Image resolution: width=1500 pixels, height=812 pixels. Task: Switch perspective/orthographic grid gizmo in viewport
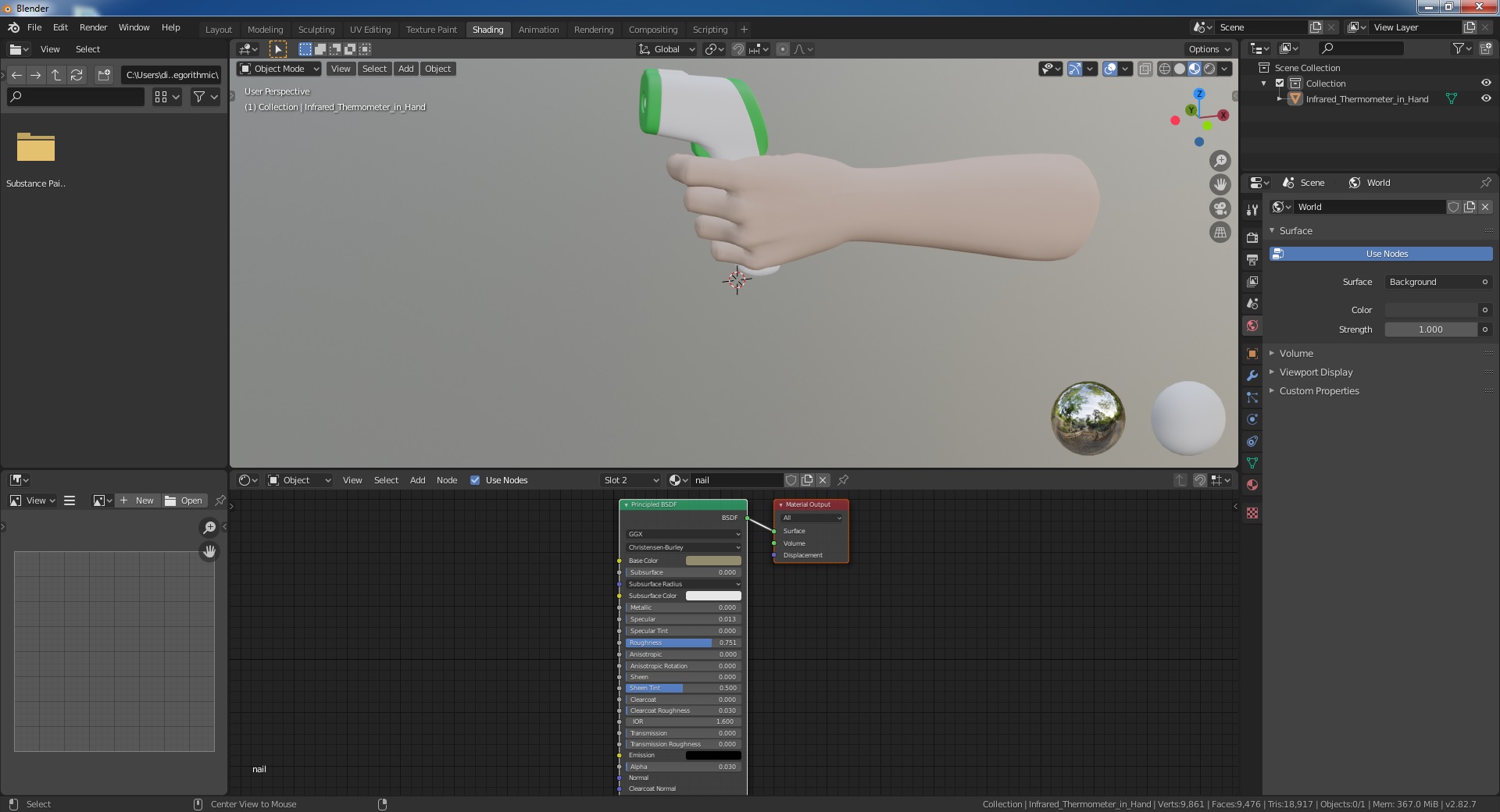(x=1220, y=232)
